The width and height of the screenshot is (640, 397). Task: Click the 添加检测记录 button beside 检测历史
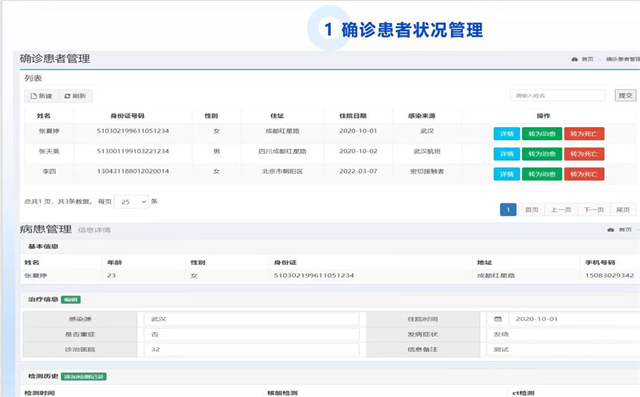[84, 377]
